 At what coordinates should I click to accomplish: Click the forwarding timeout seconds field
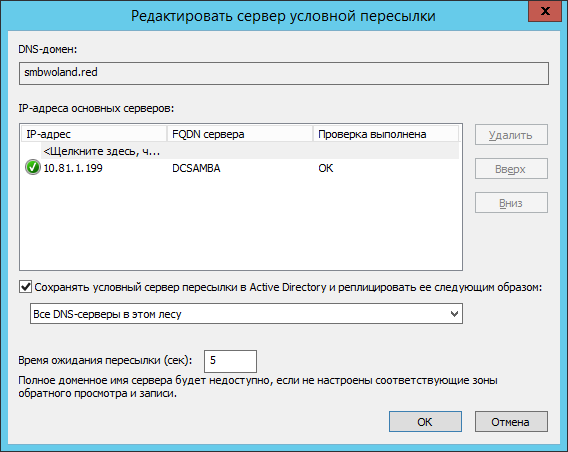[230, 361]
